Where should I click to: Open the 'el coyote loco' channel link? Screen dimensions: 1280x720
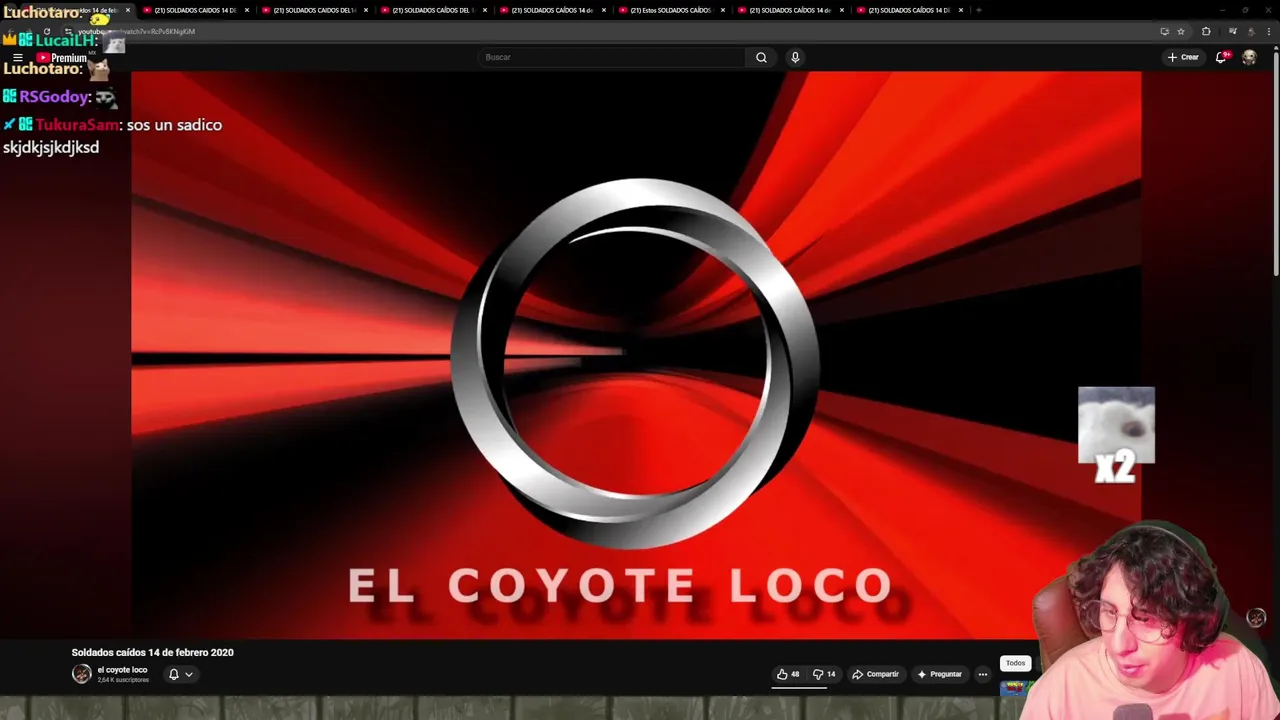click(x=122, y=670)
